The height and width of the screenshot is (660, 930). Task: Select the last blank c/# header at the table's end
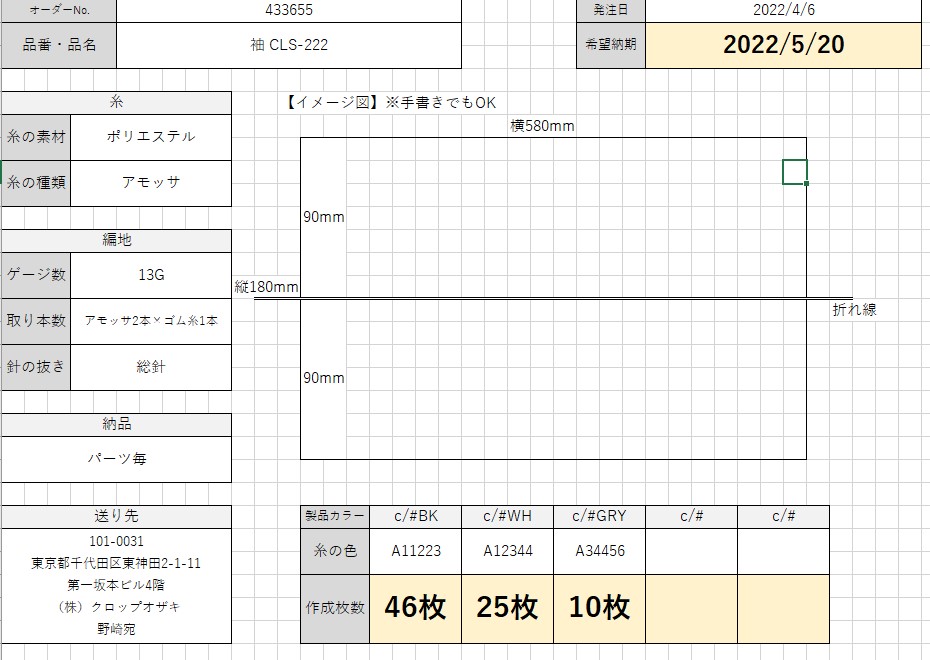pyautogui.click(x=784, y=516)
